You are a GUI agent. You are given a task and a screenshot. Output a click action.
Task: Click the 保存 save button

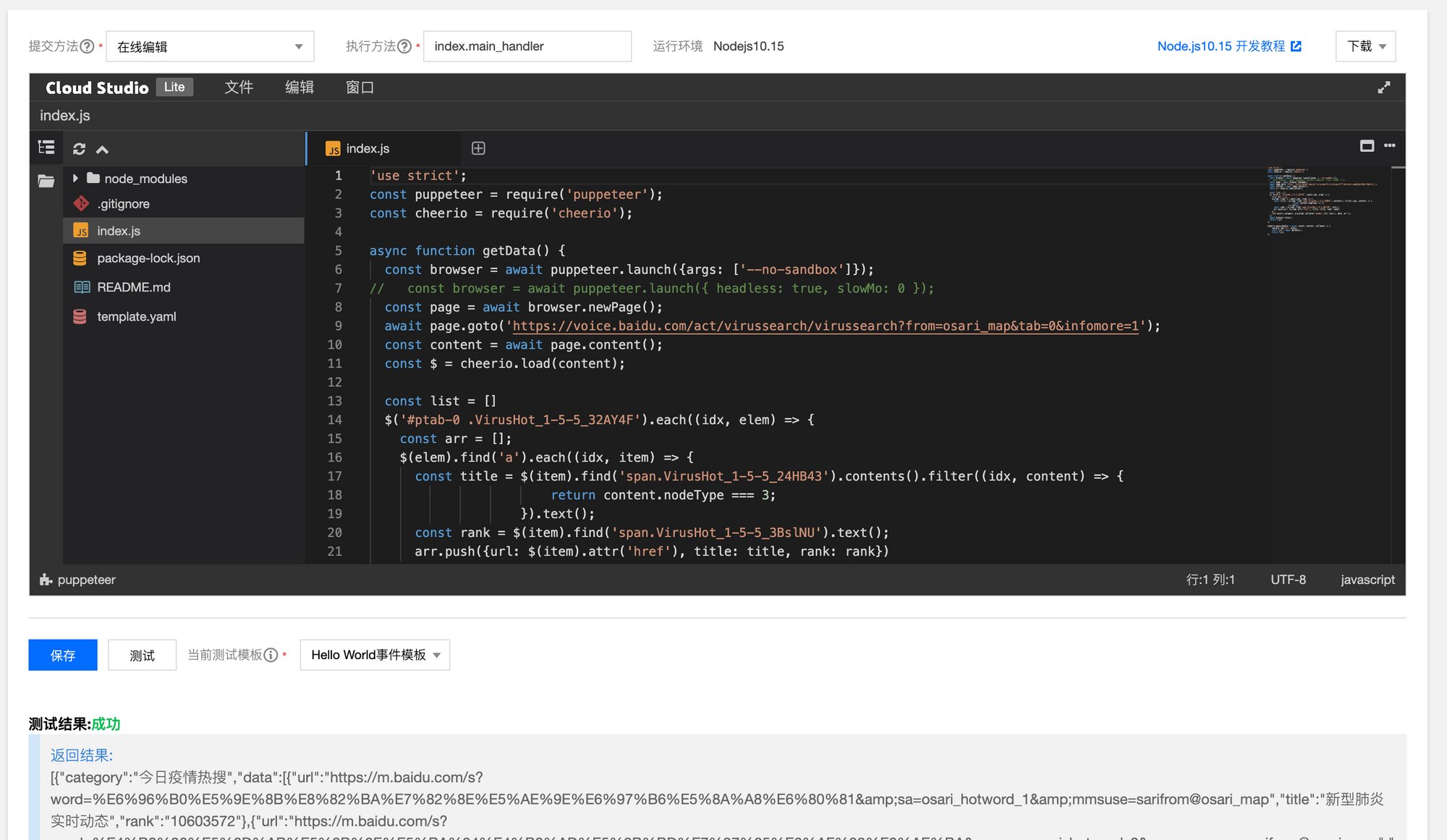pyautogui.click(x=62, y=655)
